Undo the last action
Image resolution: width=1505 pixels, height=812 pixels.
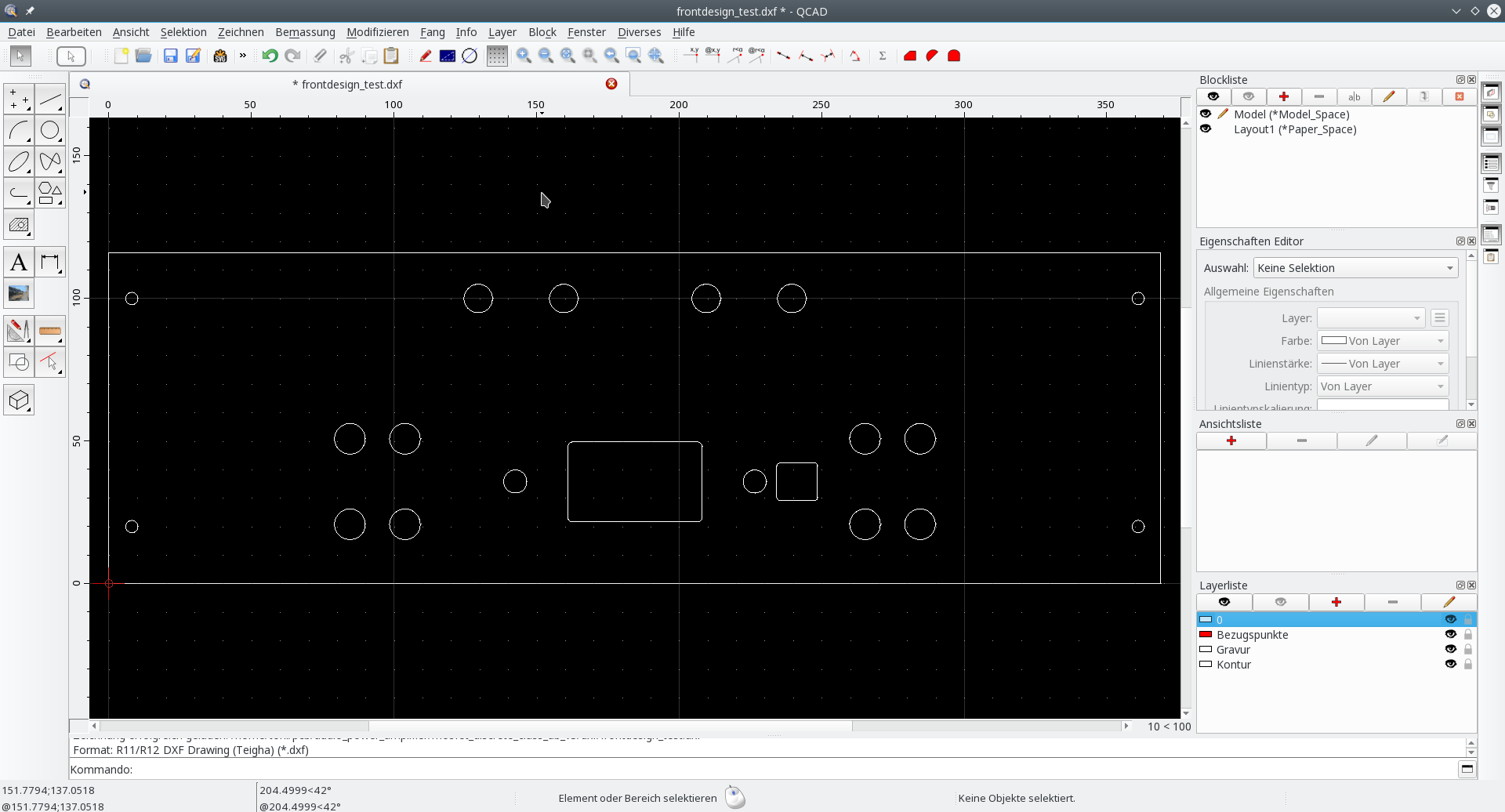(x=270, y=56)
